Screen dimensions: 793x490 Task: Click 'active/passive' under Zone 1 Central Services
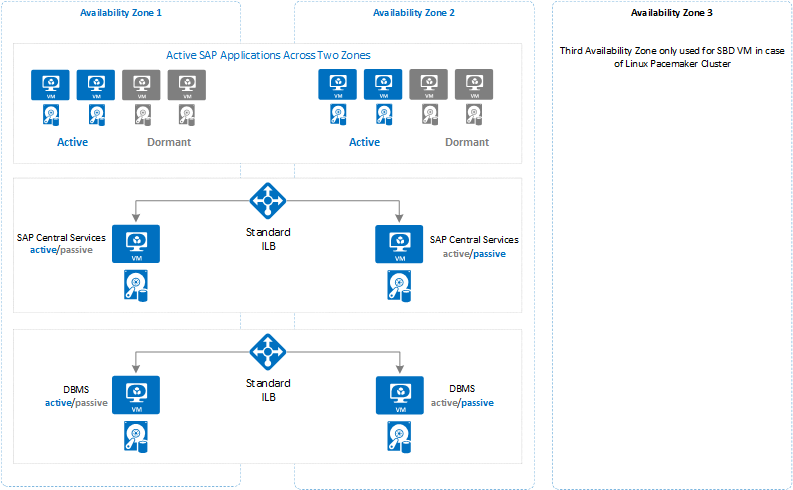click(x=61, y=250)
